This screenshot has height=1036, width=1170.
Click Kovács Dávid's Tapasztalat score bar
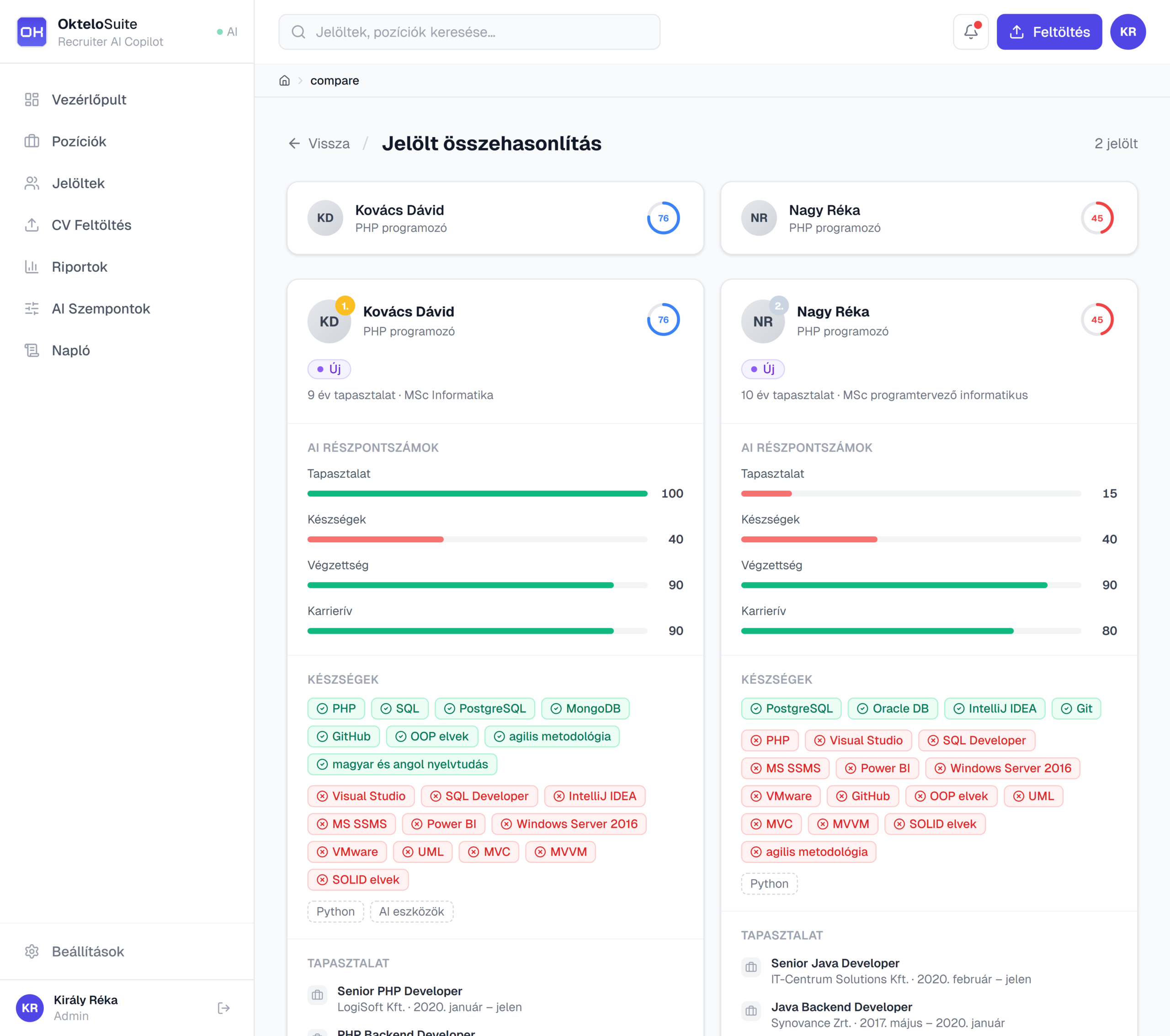477,493
